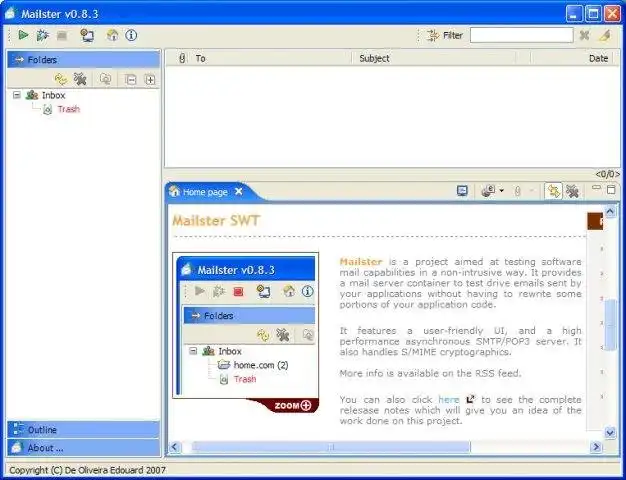Screen dimensions: 626x480
Task: Sort by the attachment paperclip column
Action: tap(182, 58)
